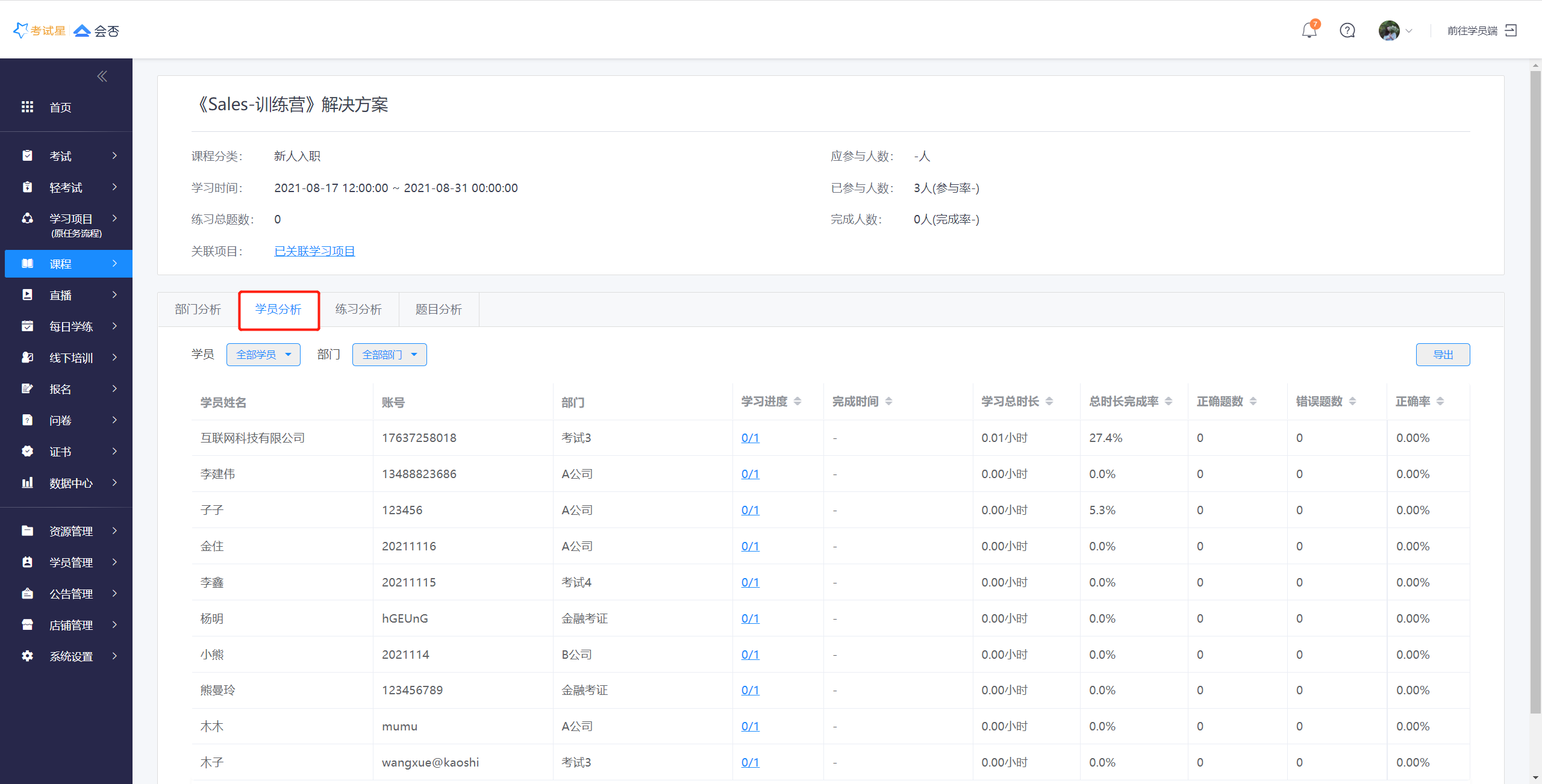Image resolution: width=1542 pixels, height=784 pixels.
Task: Click the 导出 export button
Action: (x=1443, y=355)
